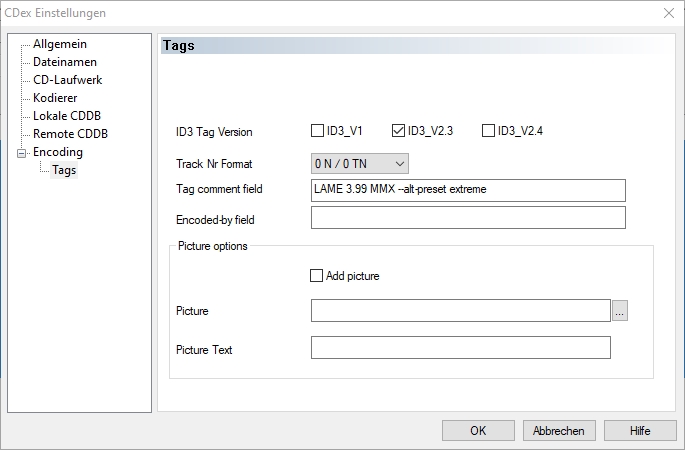Go to CD-Laufwerk settings
The height and width of the screenshot is (450, 685).
(67, 80)
